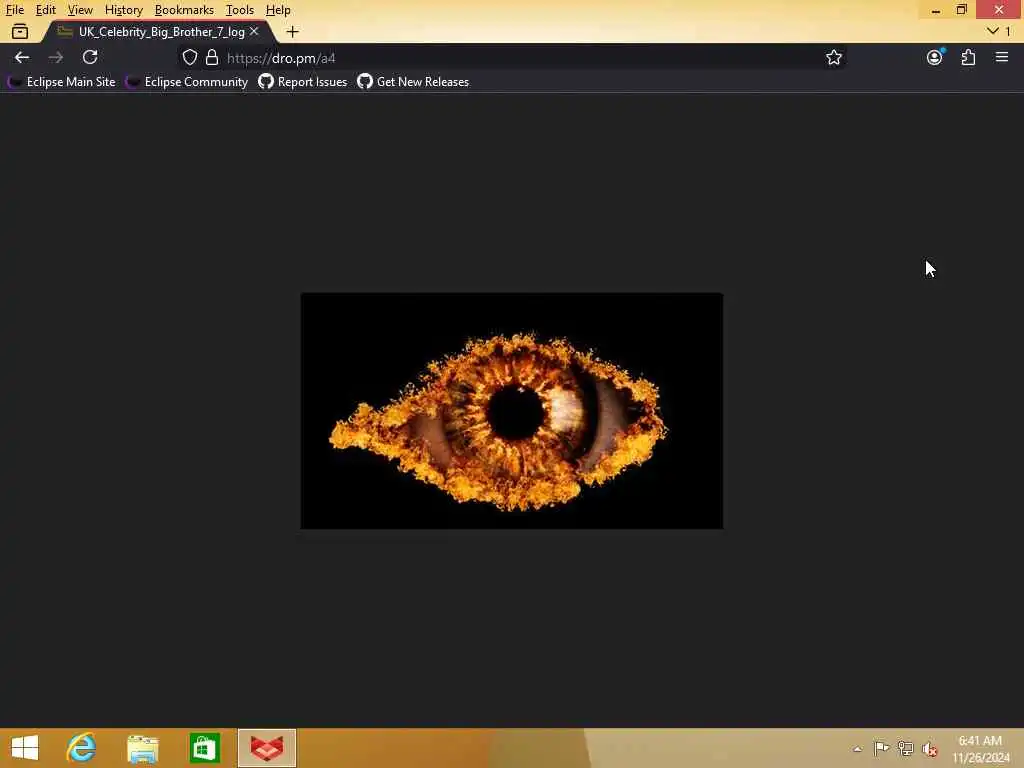Minimize the browser window
Screen dimensions: 1024x768
click(x=936, y=10)
